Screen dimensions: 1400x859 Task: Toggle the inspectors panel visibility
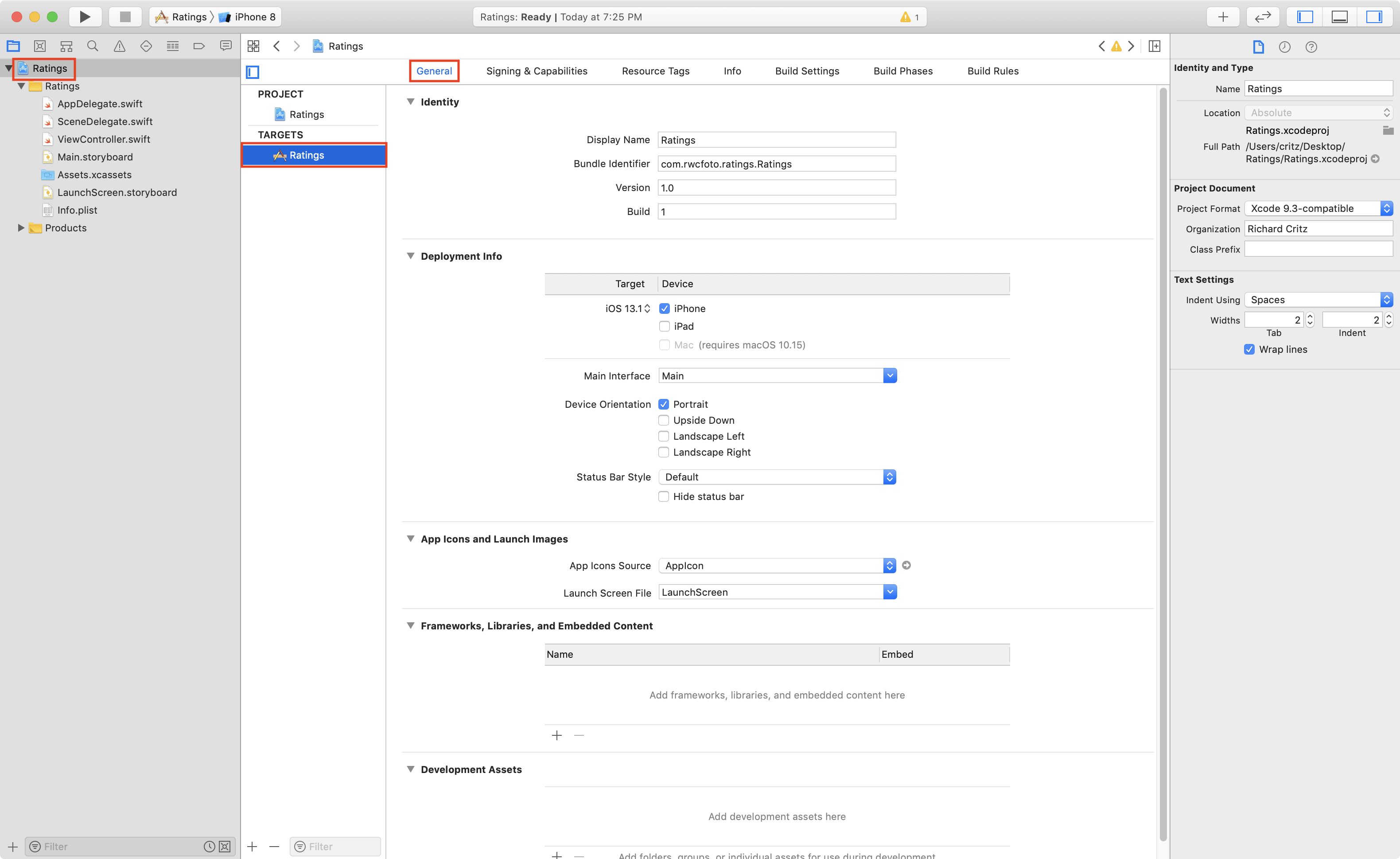tap(1374, 16)
